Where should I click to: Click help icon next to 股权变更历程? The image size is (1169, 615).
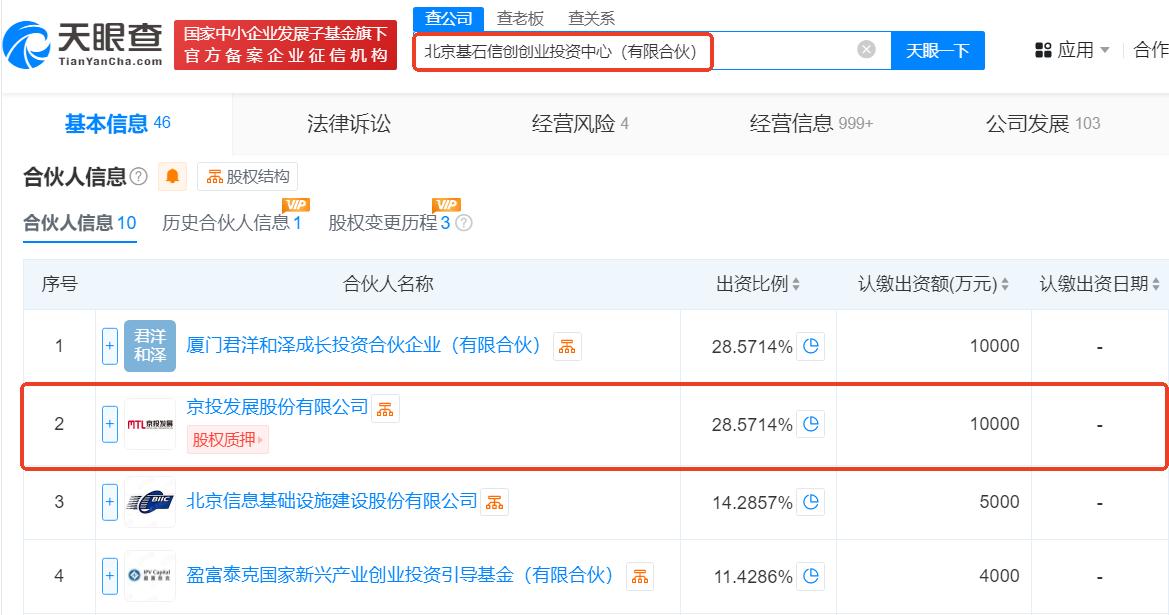point(464,223)
